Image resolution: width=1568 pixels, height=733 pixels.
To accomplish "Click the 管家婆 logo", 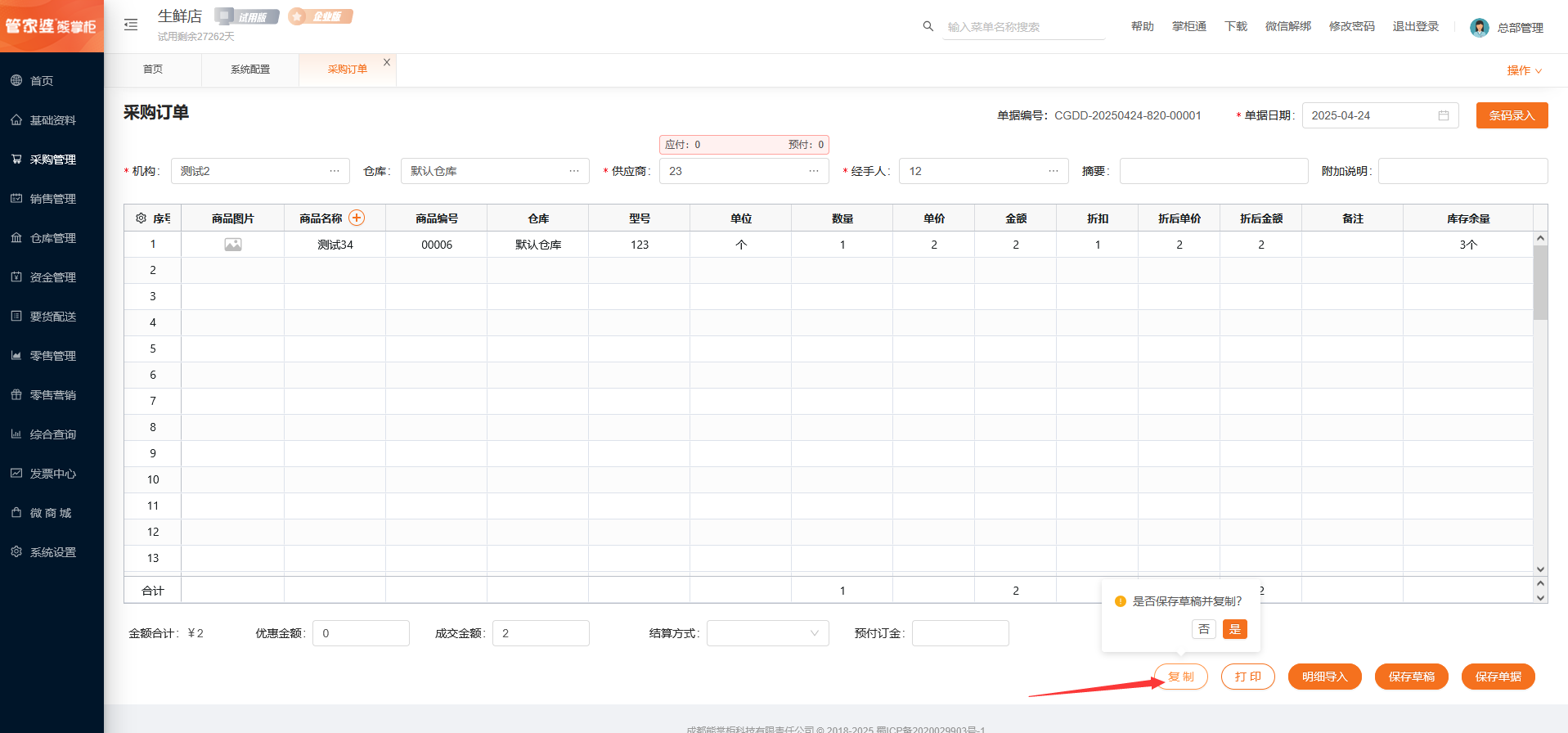I will pos(52,26).
